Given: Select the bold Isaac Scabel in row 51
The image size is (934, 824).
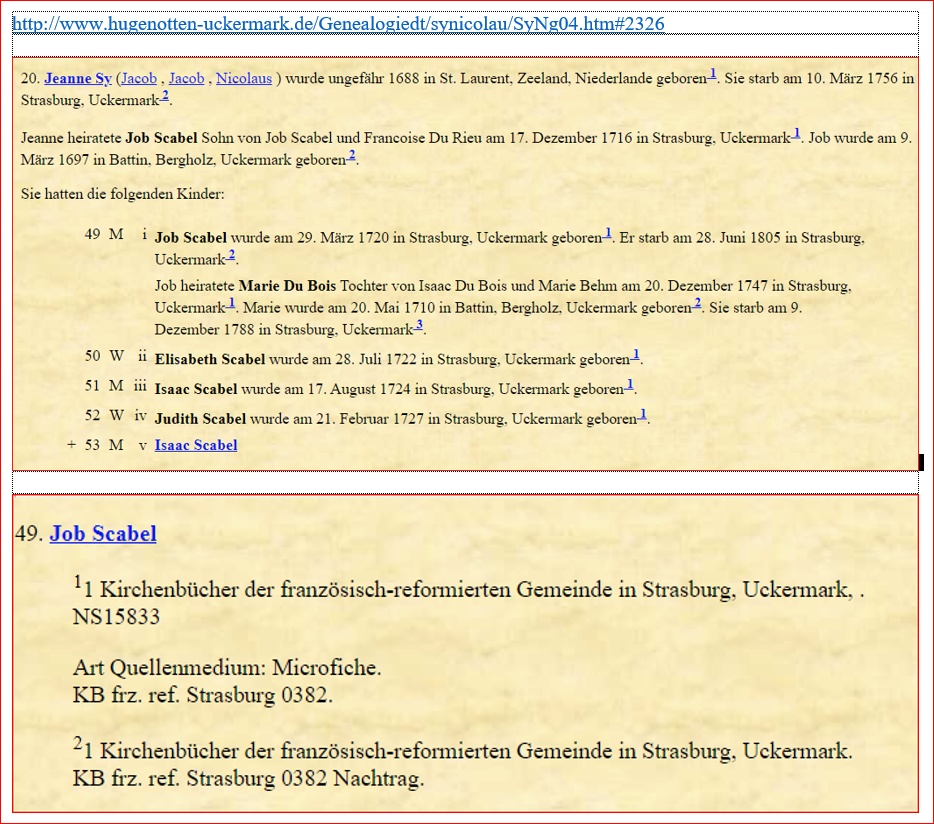Looking at the screenshot, I should 196,389.
